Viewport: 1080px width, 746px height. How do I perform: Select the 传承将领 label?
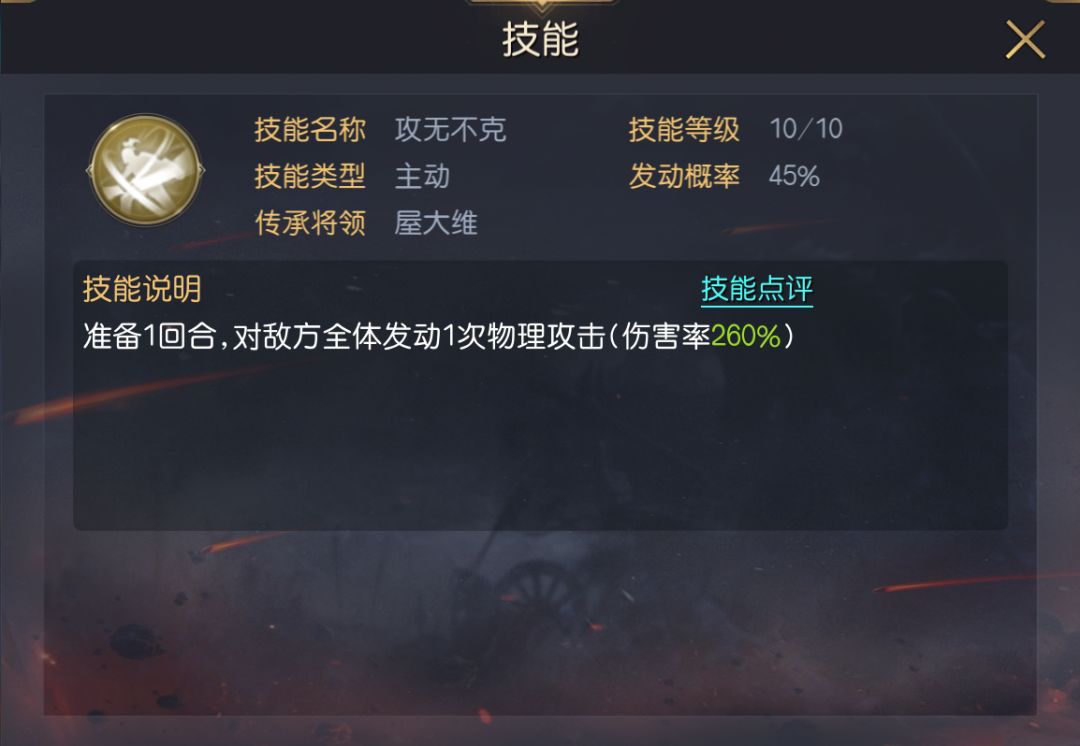point(310,223)
